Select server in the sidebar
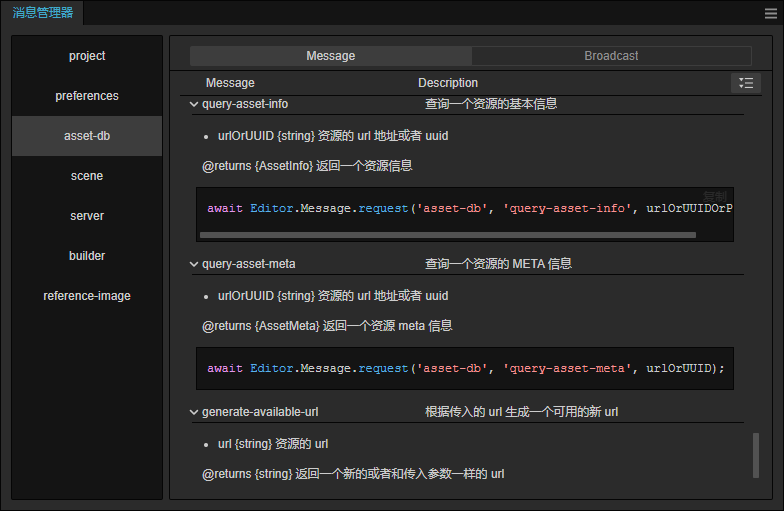The width and height of the screenshot is (784, 511). (x=87, y=216)
